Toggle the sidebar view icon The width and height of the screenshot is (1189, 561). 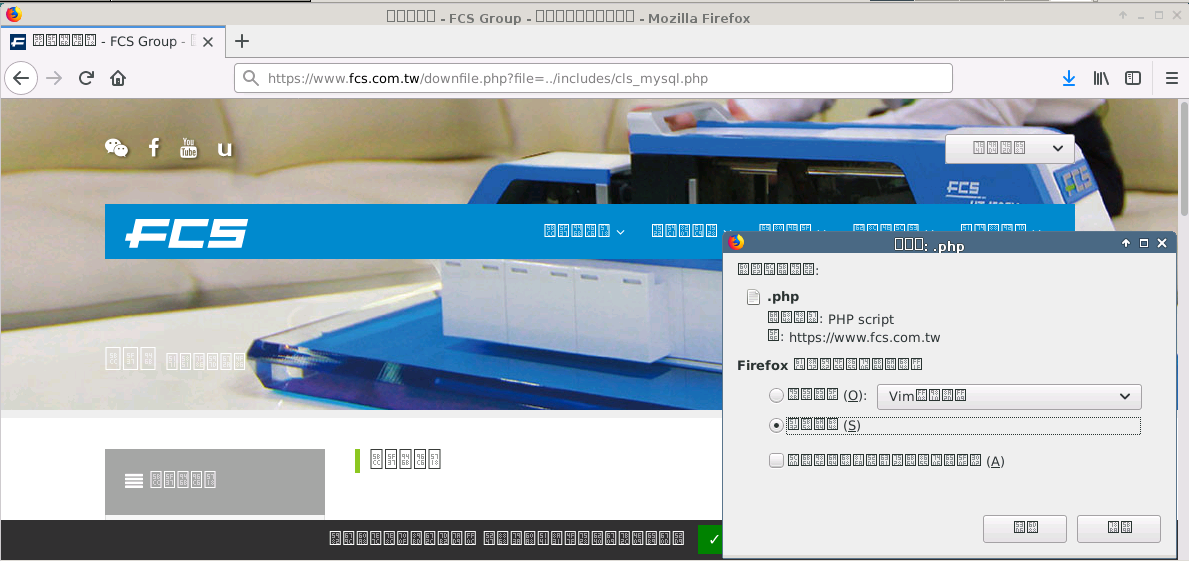click(1133, 78)
